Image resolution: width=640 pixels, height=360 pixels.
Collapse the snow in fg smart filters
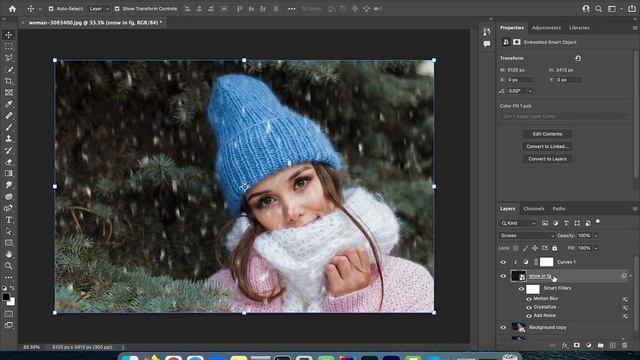(x=631, y=276)
